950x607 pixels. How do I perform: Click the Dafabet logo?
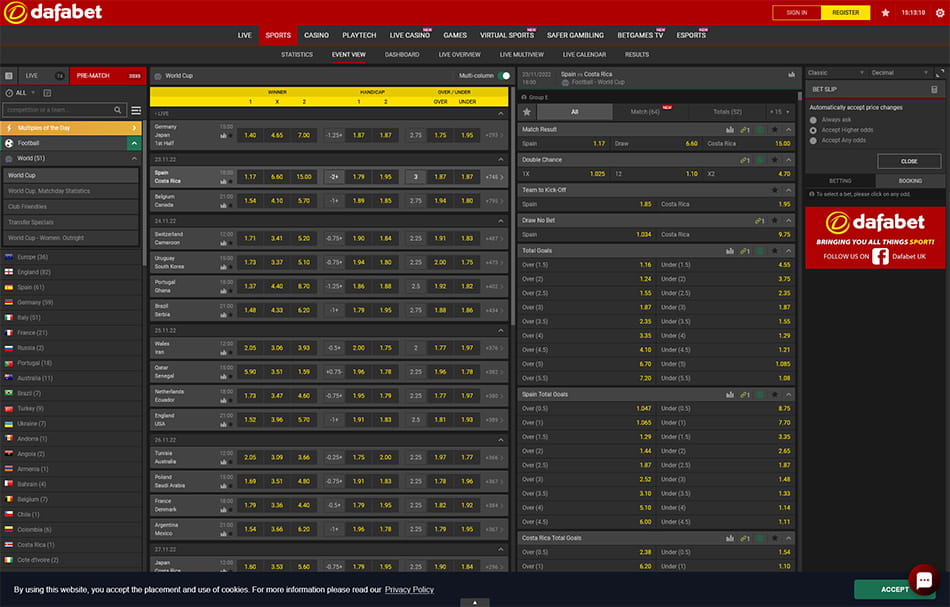(x=53, y=12)
